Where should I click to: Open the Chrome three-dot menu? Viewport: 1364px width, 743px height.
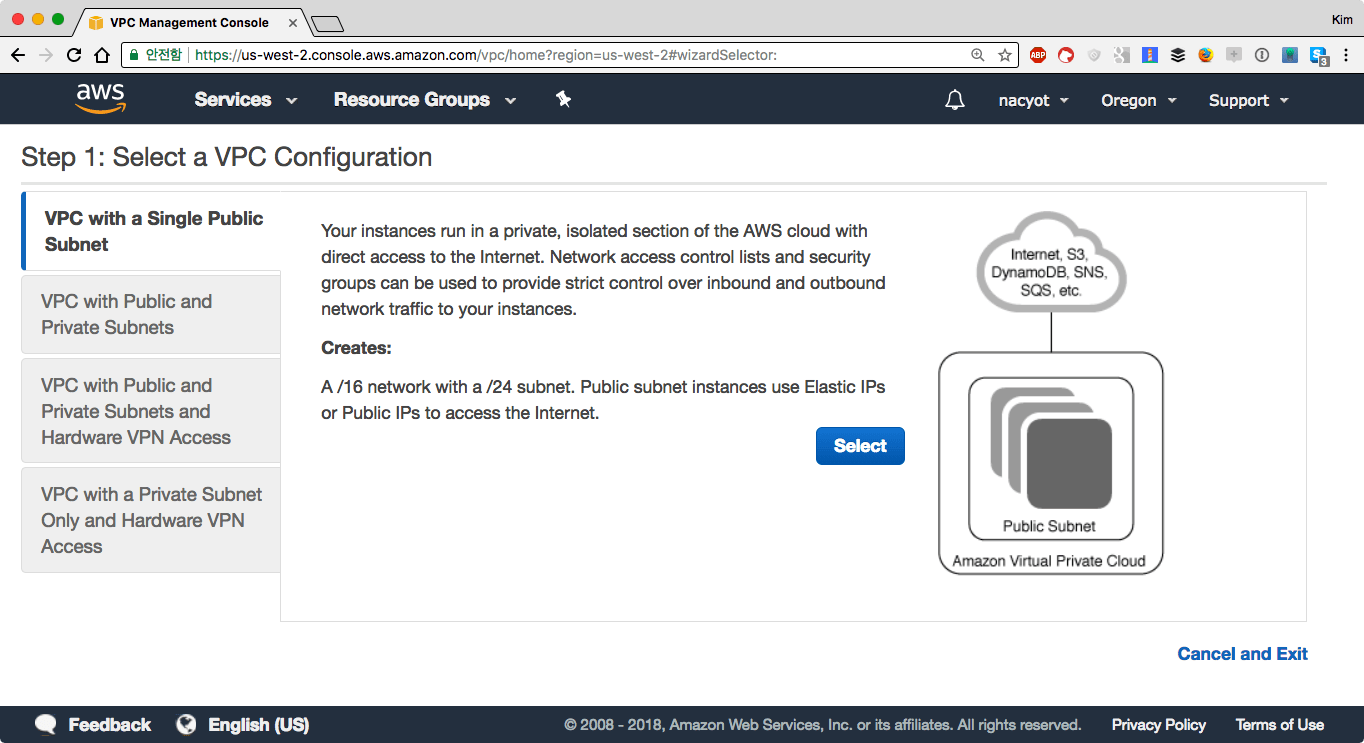click(1346, 55)
